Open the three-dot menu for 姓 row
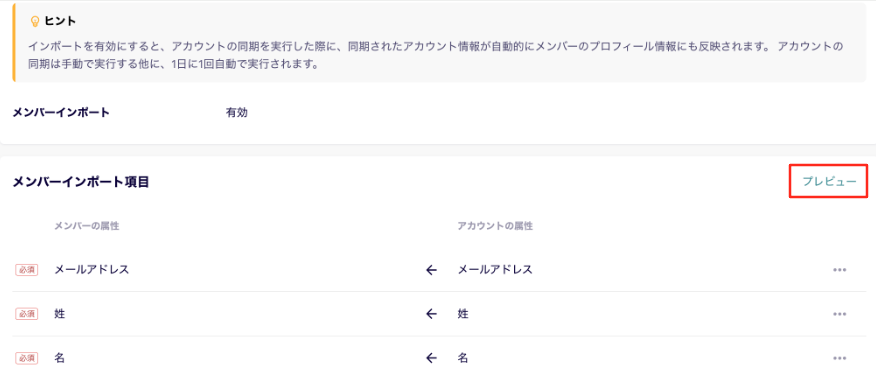Image resolution: width=876 pixels, height=379 pixels. click(x=839, y=314)
